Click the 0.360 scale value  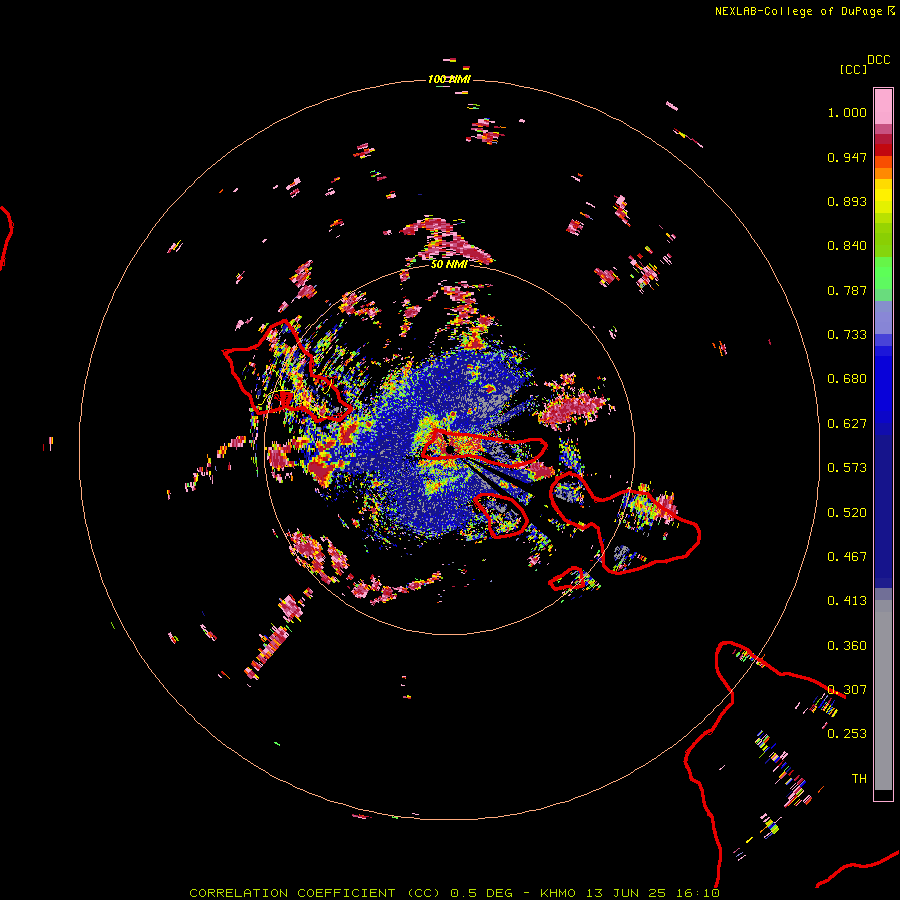(847, 646)
